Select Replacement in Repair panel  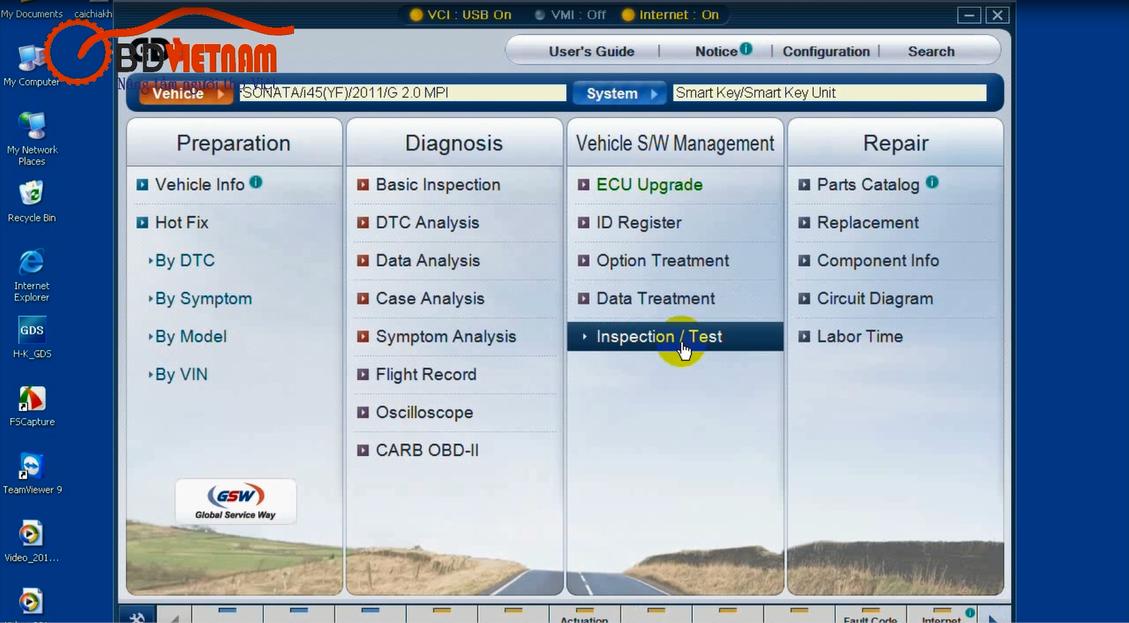point(868,223)
